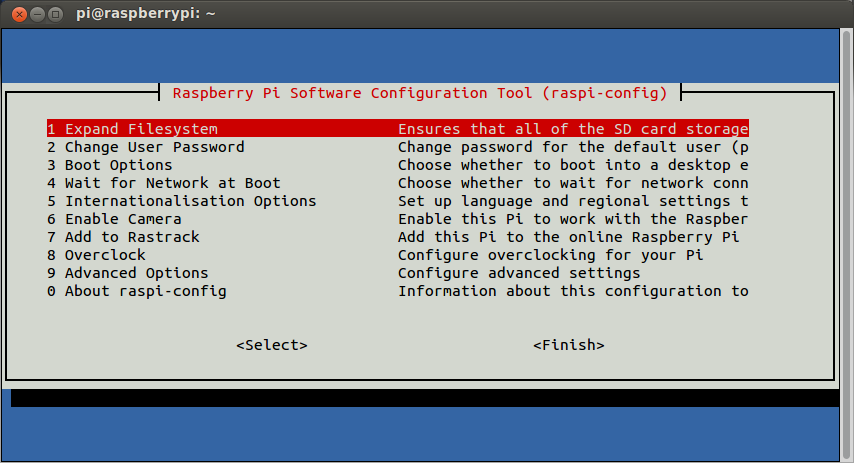Screen dimensions: 854x463
Task: Close the terminal window with red button
Action: [19, 14]
